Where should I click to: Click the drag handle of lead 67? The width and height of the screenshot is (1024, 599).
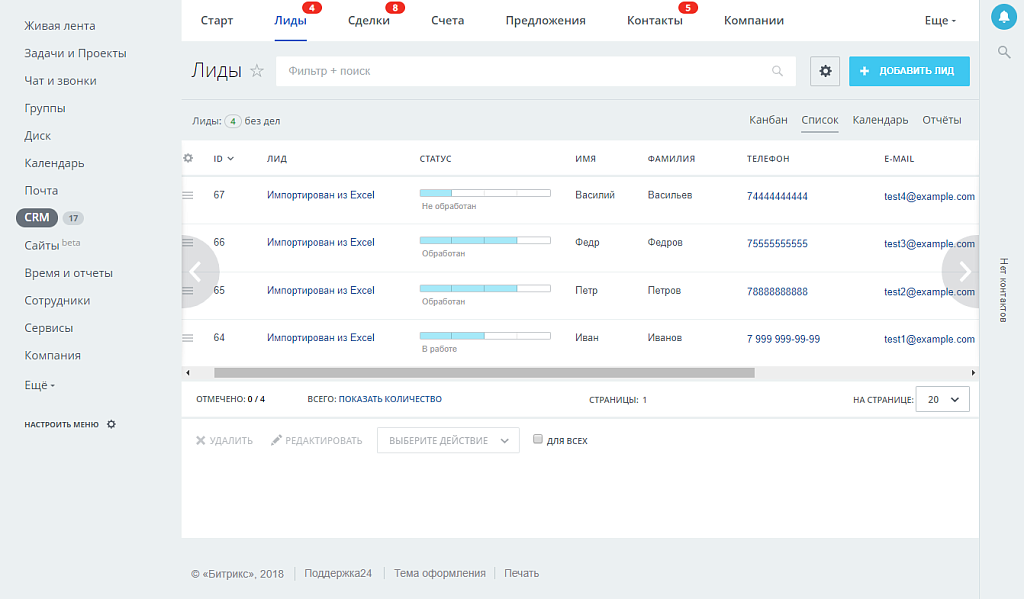(187, 195)
